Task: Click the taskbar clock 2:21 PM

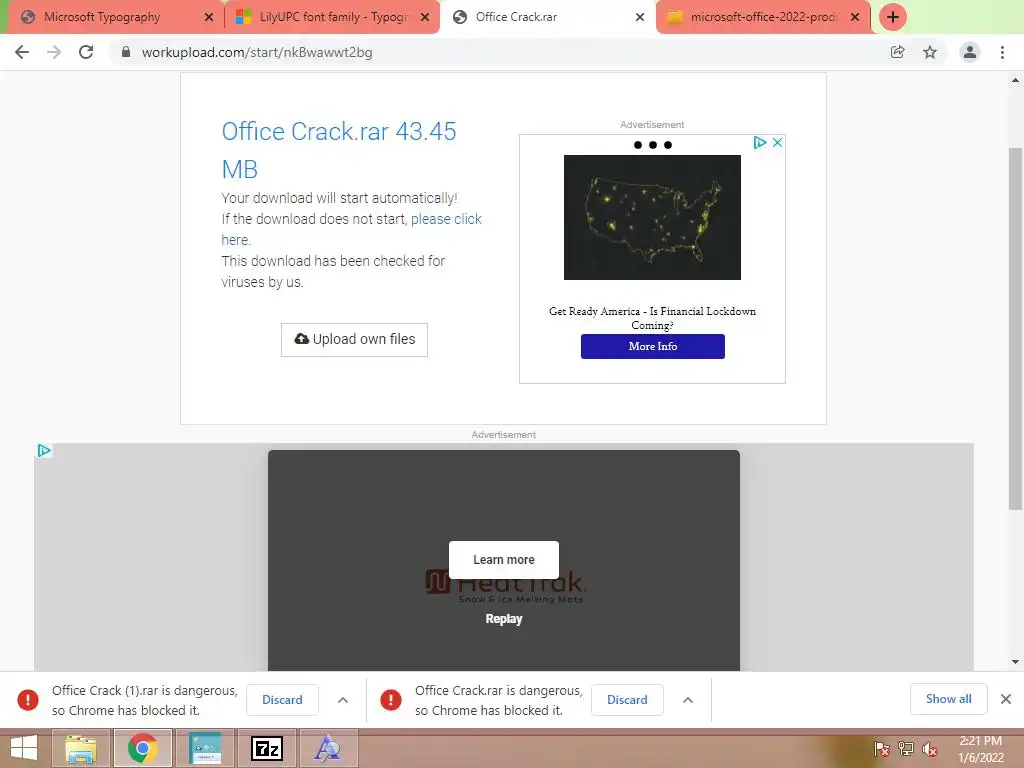Action: [x=980, y=749]
